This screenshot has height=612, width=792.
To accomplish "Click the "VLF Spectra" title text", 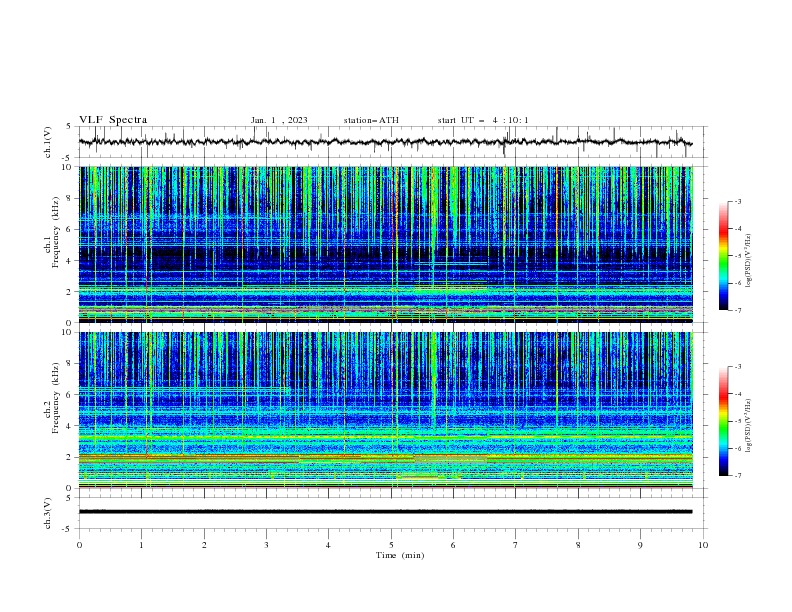I will click(113, 120).
